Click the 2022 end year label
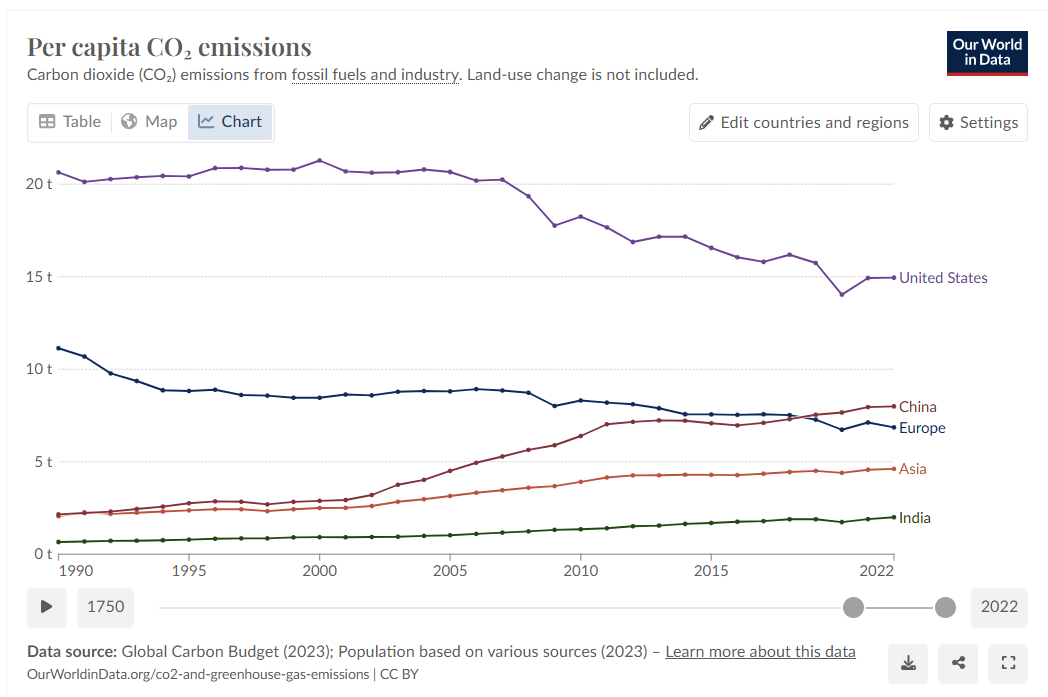Screen dimensions: 1048x697 (x=998, y=607)
